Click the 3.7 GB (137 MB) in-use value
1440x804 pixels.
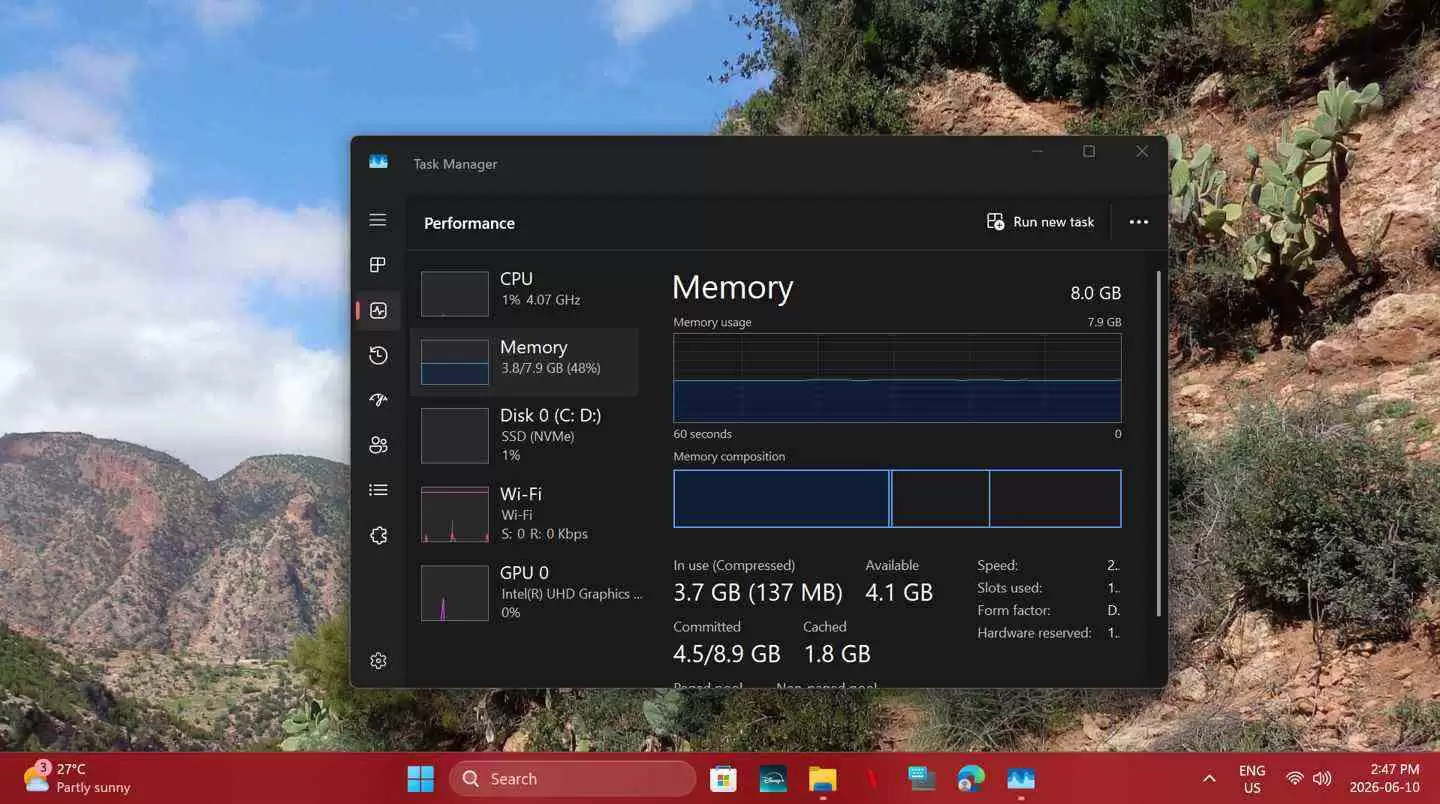(758, 592)
